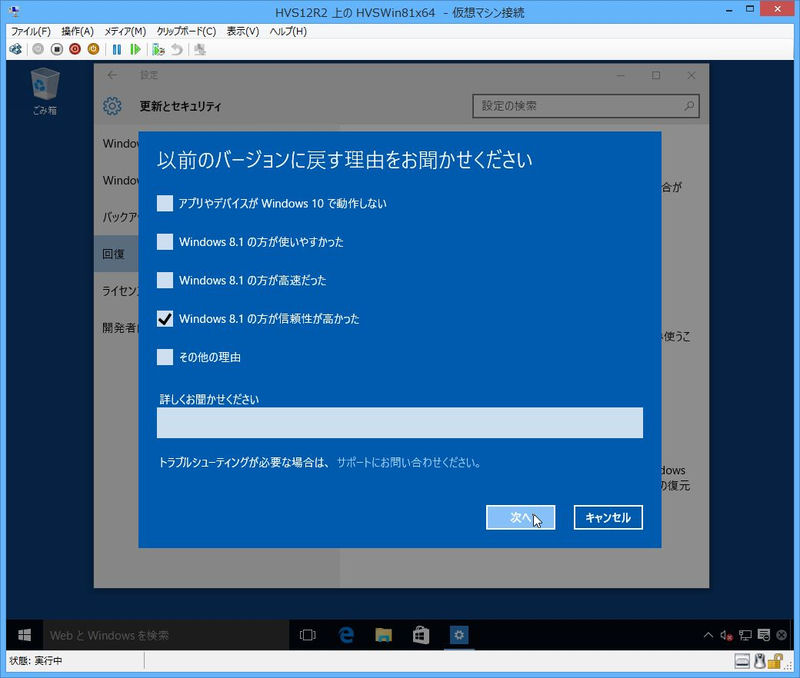Pause the virtual machine

(x=117, y=49)
